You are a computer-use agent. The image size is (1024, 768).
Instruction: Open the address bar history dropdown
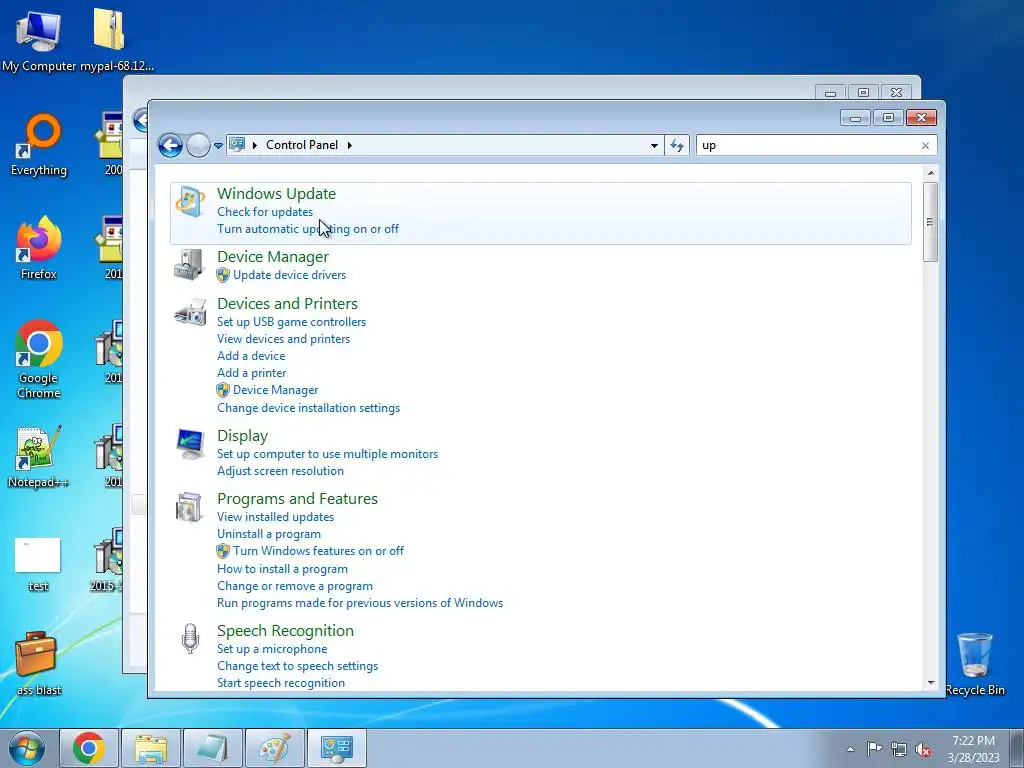pos(654,146)
